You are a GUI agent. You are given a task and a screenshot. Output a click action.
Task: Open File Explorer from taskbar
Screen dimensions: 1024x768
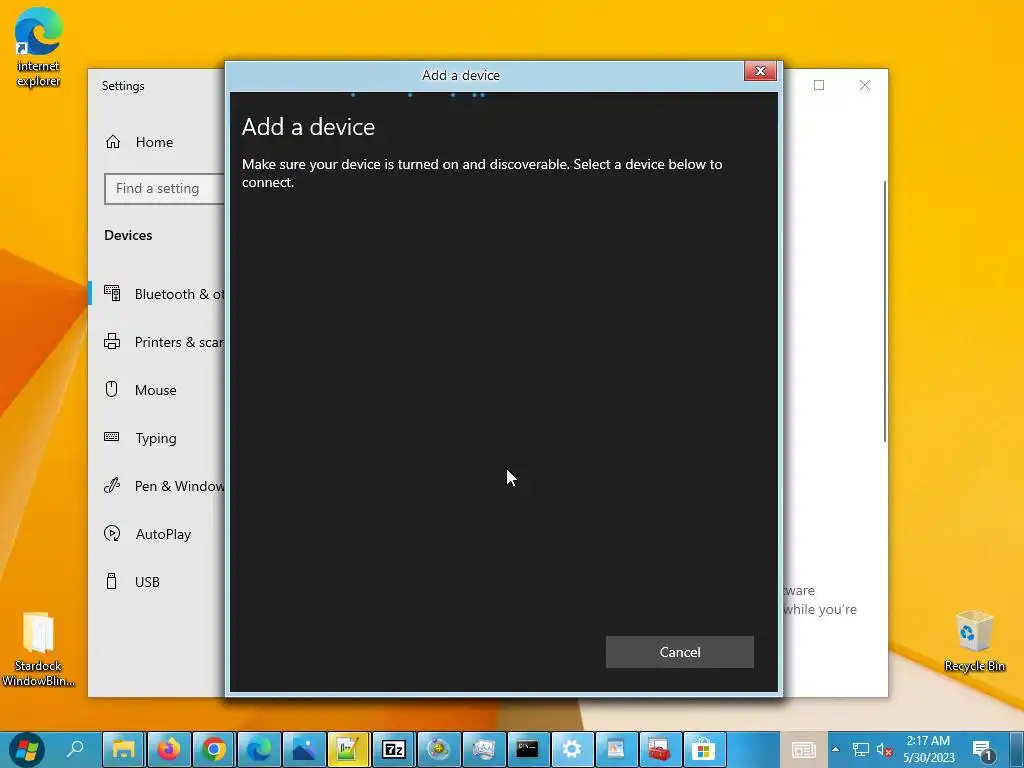(x=123, y=749)
